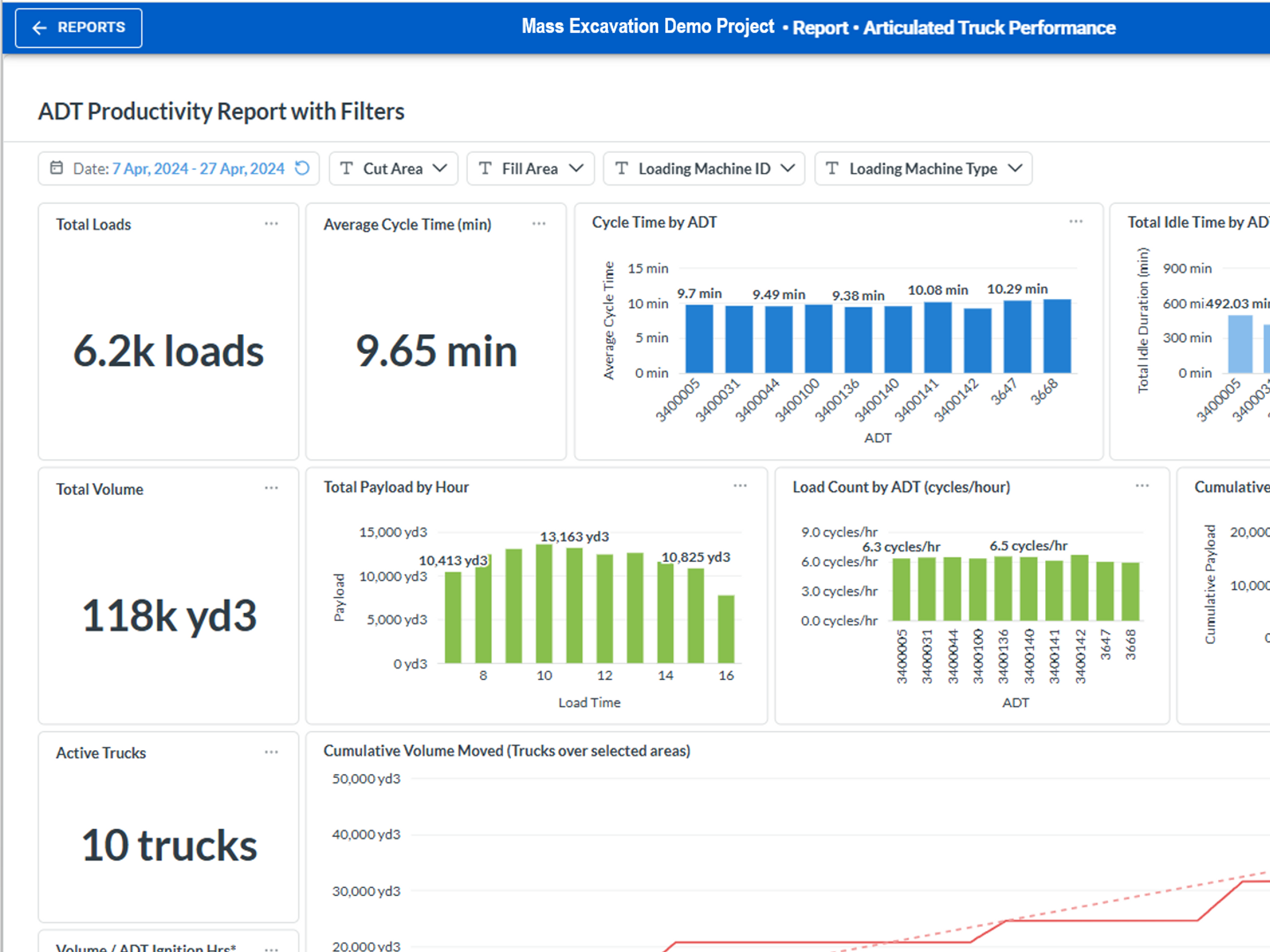Click the text-type icon on Loading Machine Type filter

832,168
